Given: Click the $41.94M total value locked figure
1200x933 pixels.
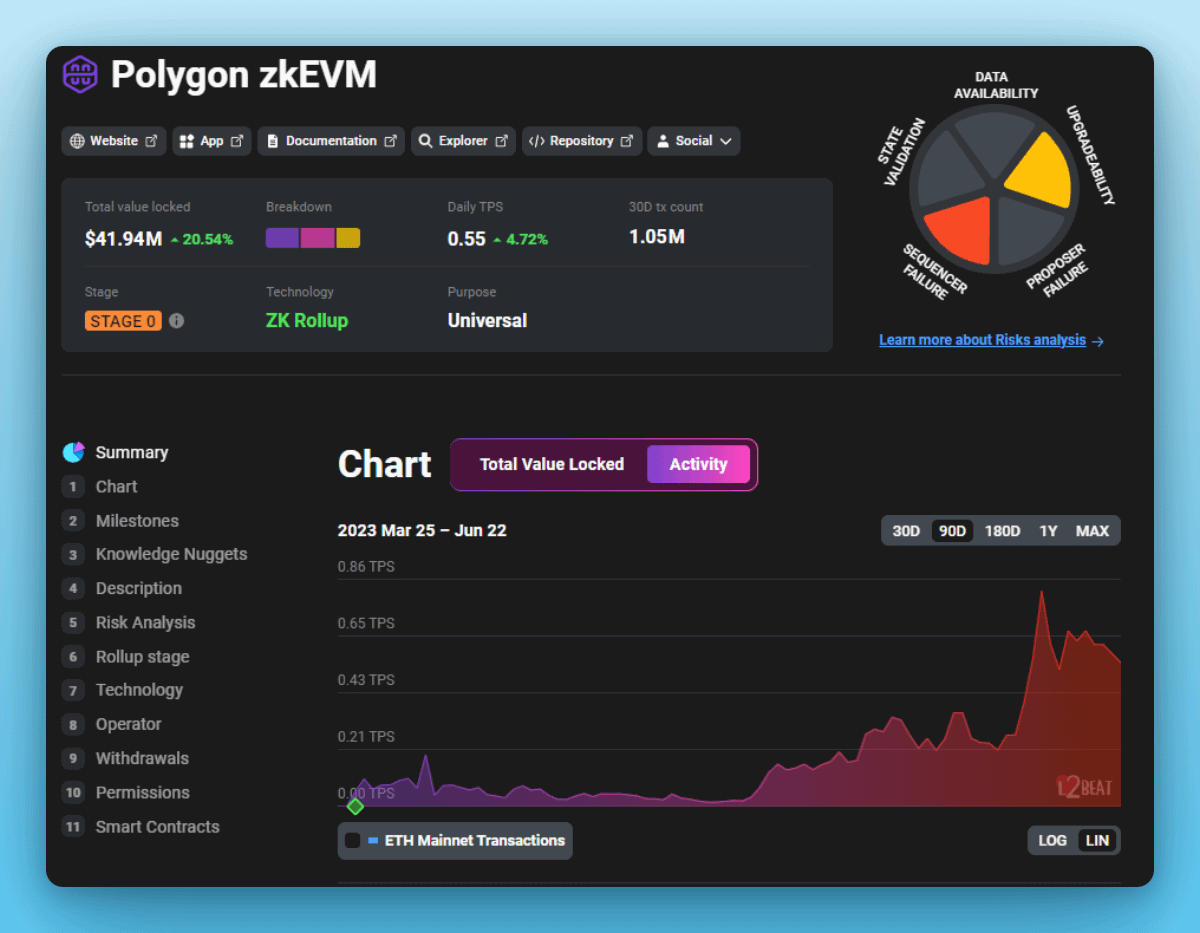Looking at the screenshot, I should (x=123, y=238).
